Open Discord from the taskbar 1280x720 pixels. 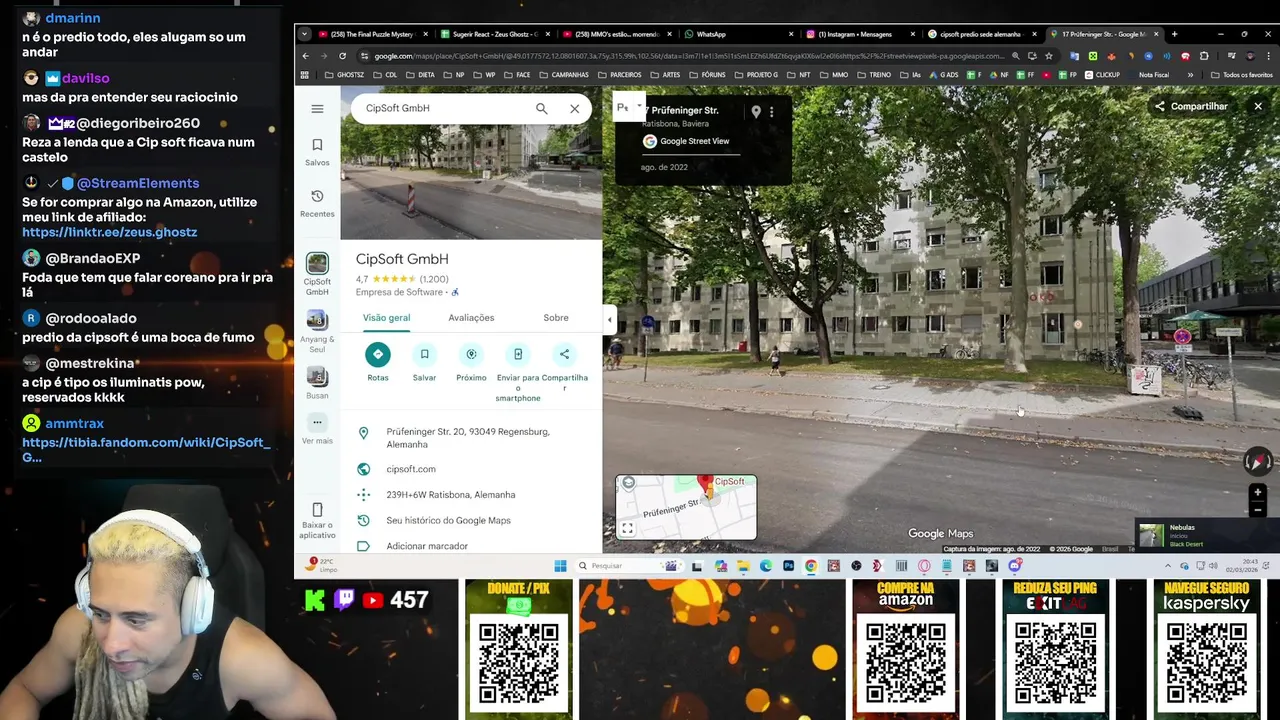coord(1015,566)
